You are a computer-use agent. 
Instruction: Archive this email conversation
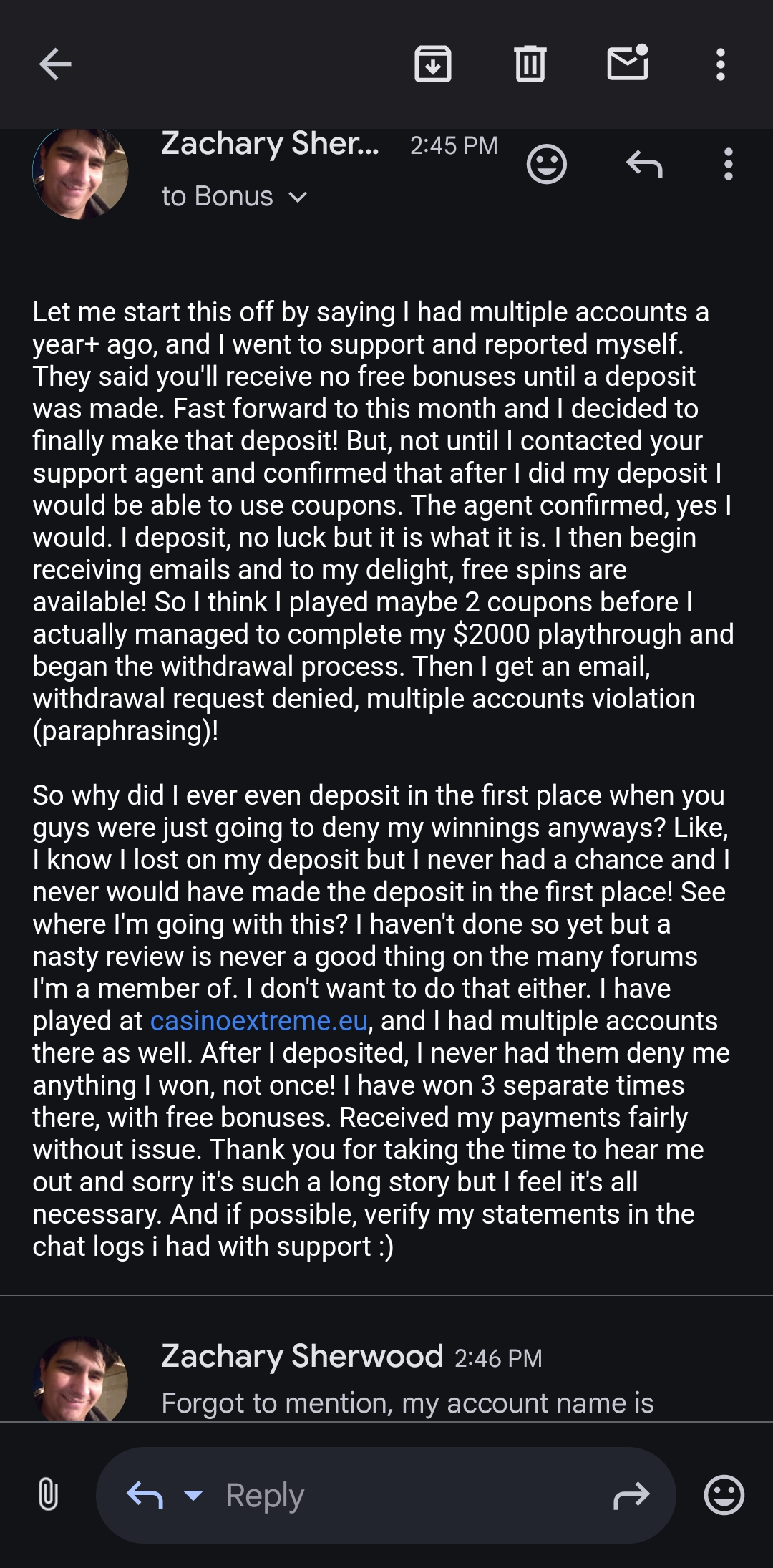pyautogui.click(x=433, y=64)
